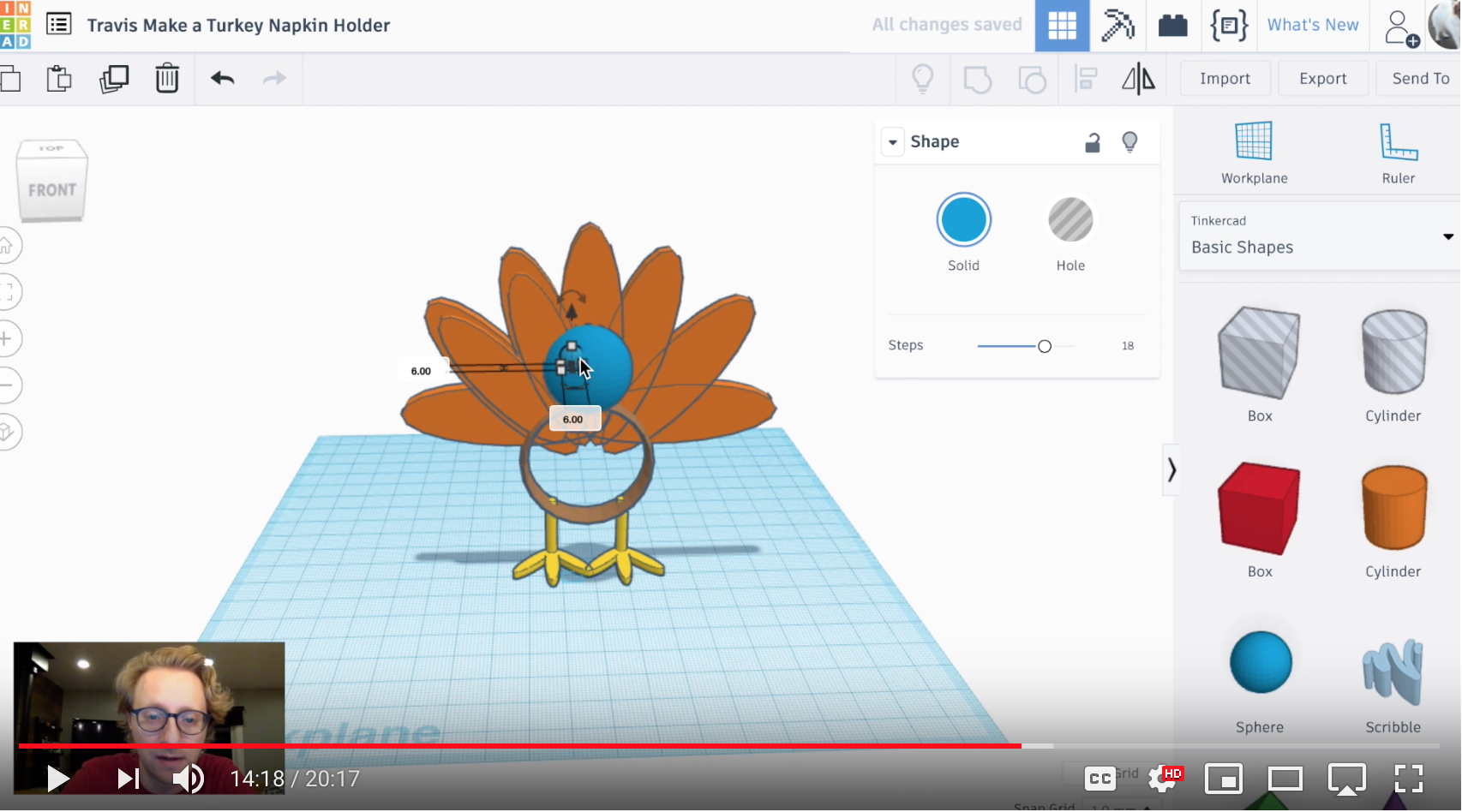Click the Export button

tap(1322, 78)
